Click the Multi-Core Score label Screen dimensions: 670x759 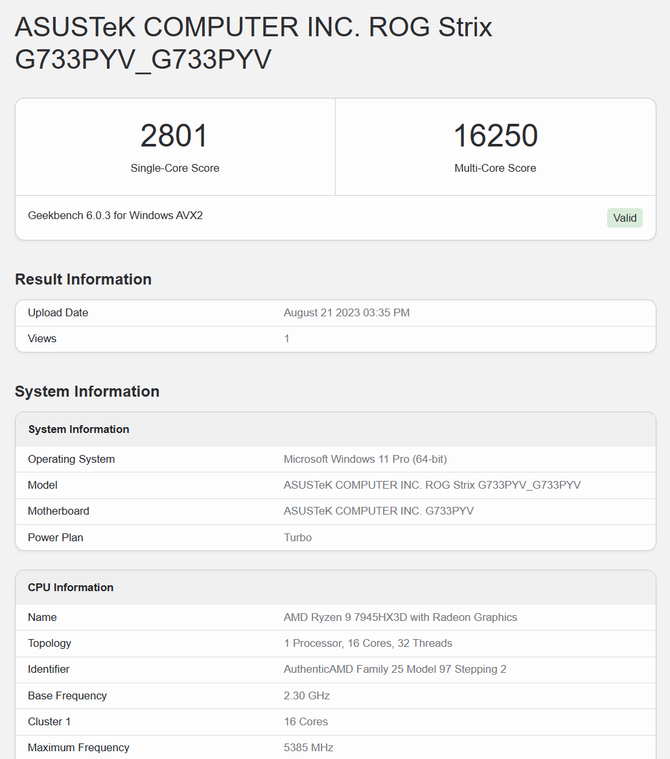[495, 168]
